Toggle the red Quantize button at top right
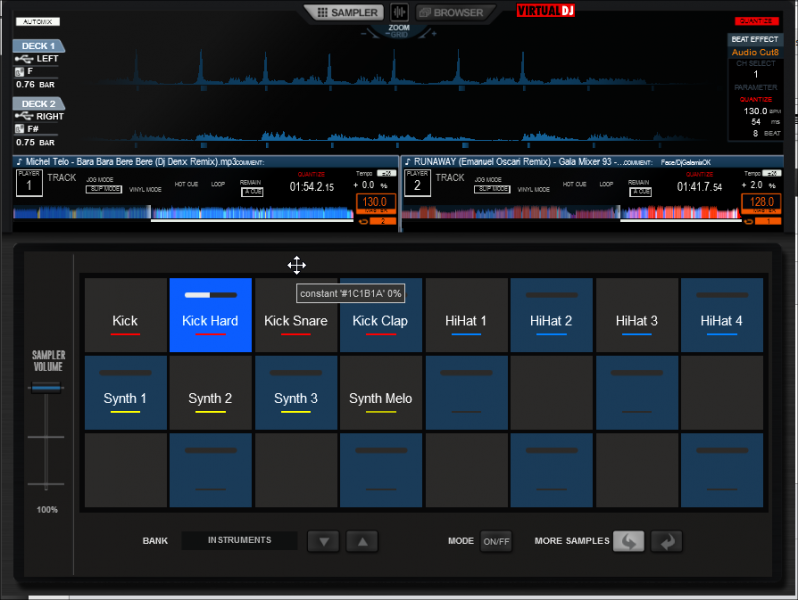 point(756,21)
